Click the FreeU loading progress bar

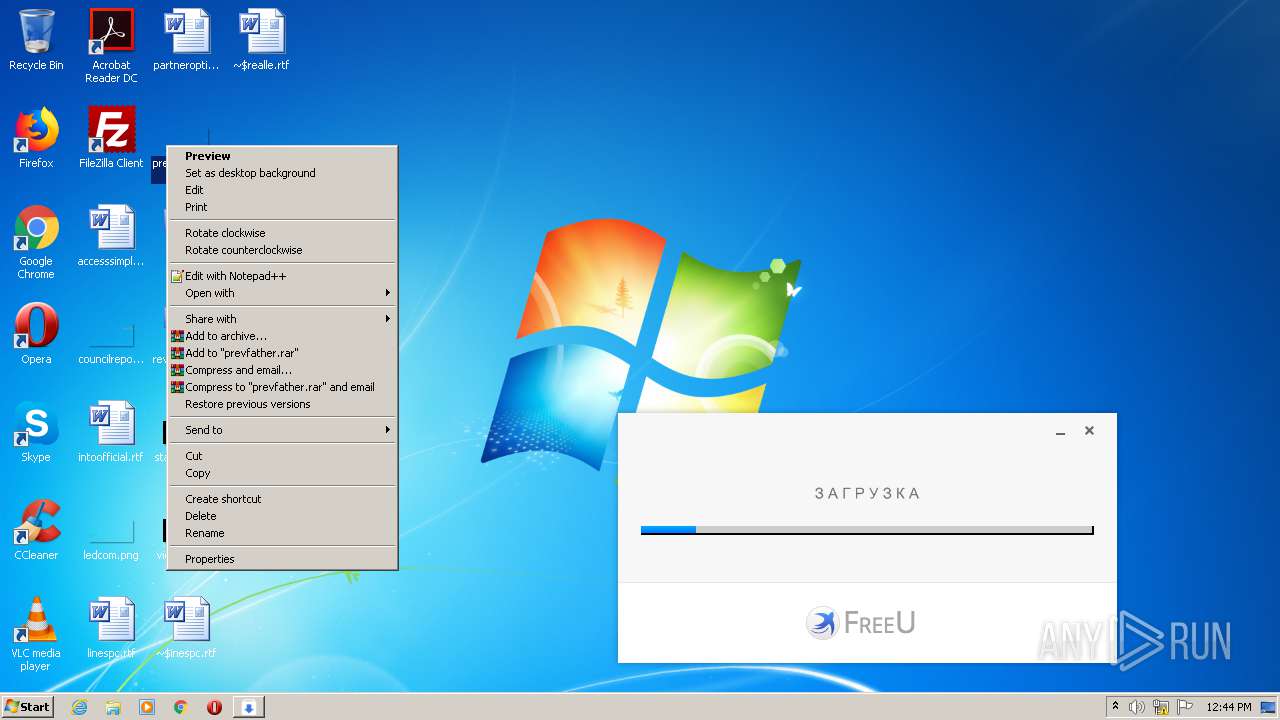[x=867, y=530]
